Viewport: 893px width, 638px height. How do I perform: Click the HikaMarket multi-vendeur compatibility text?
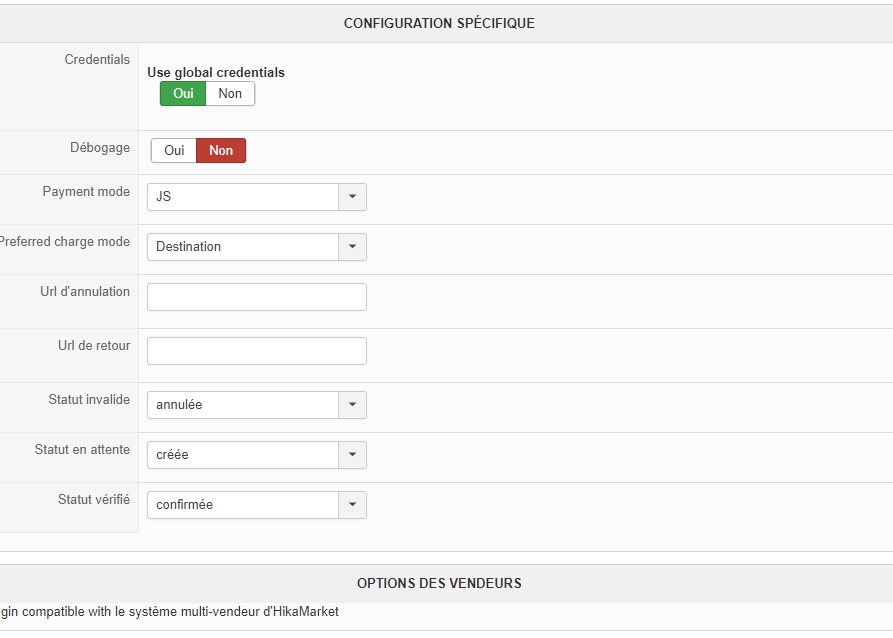170,612
